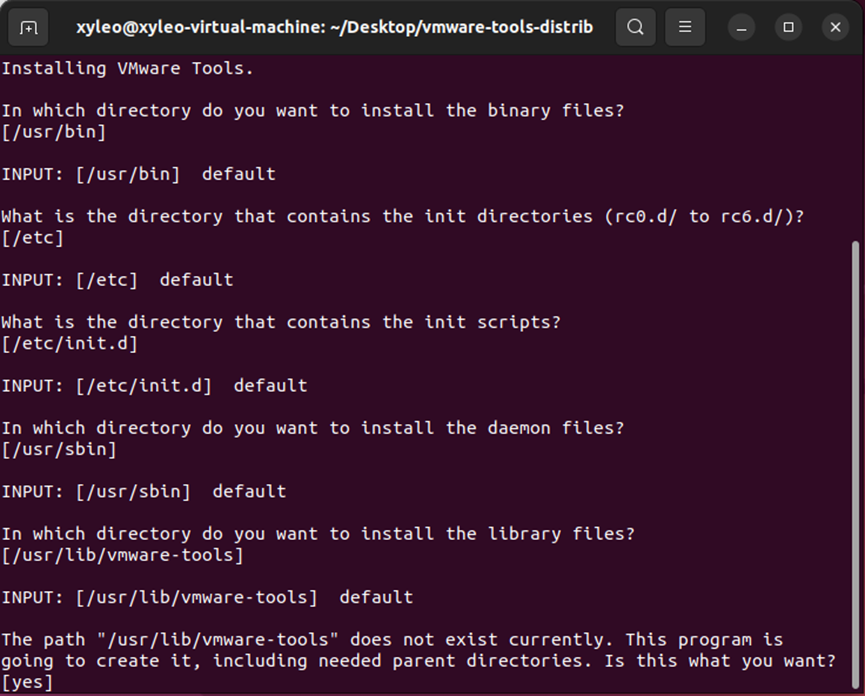Click the terminal search magnifier icon
Screen dimensions: 865x696
coord(636,27)
